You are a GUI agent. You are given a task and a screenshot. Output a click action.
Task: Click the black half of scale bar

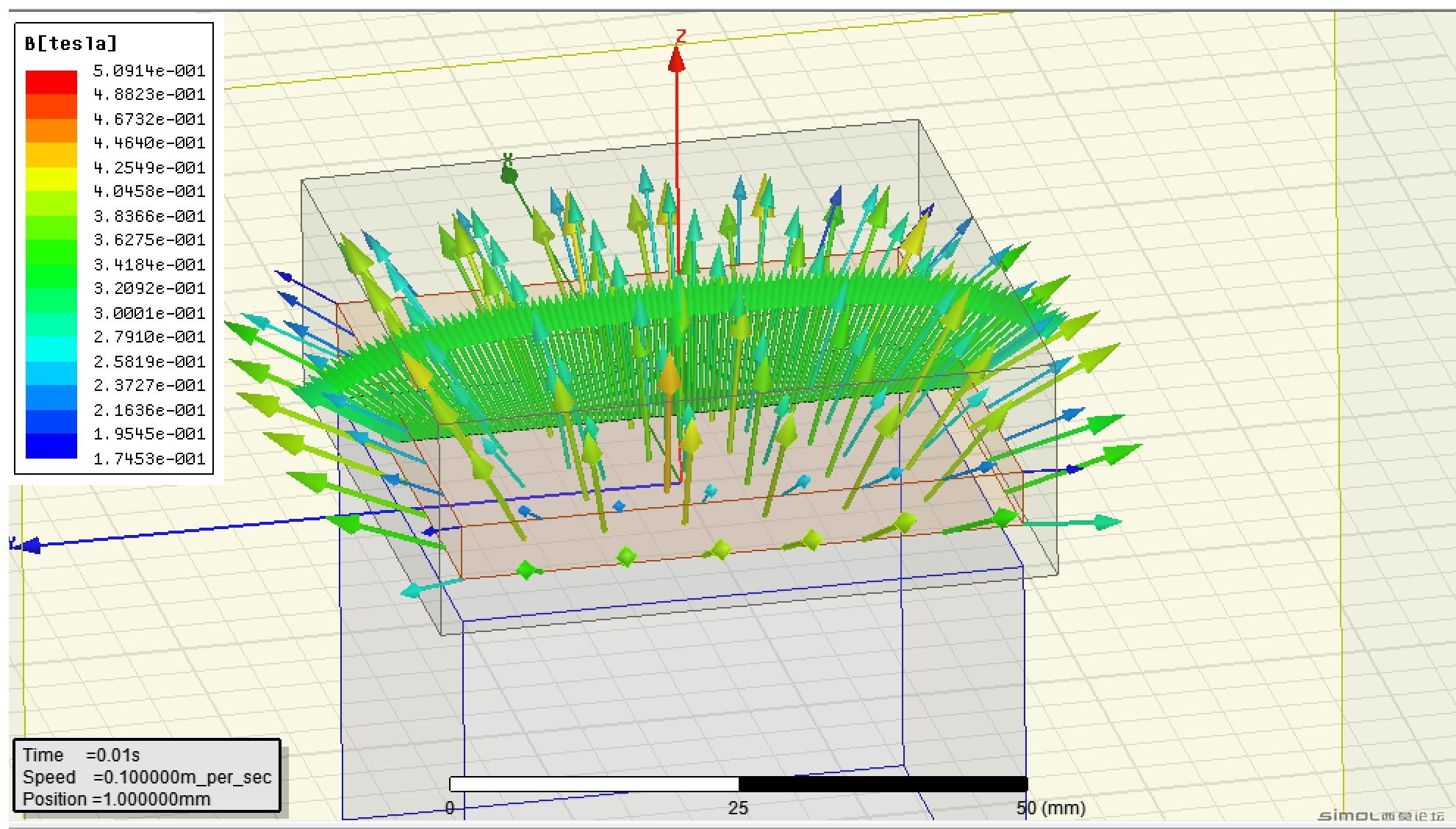(883, 784)
